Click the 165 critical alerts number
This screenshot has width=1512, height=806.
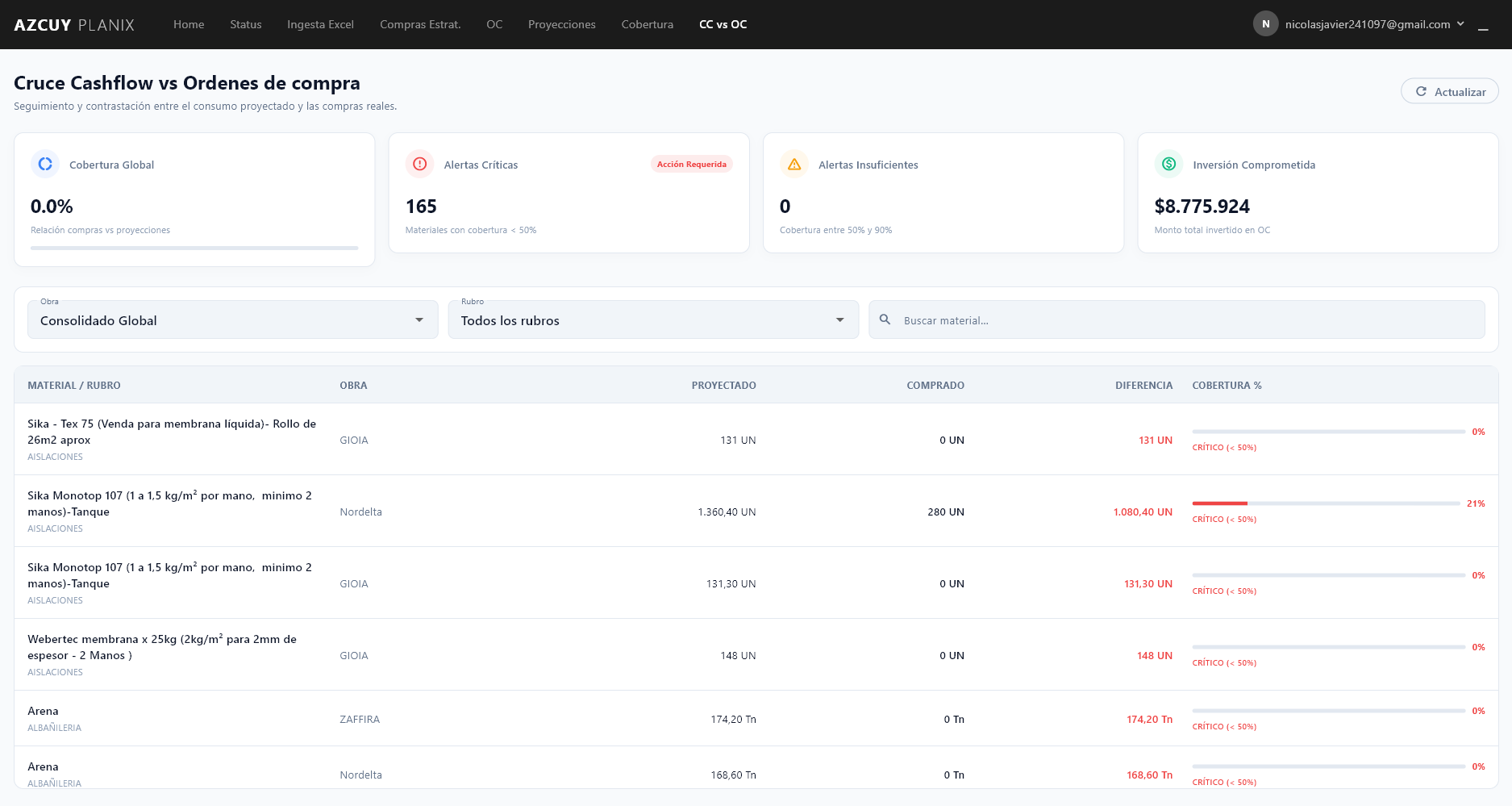click(x=421, y=206)
